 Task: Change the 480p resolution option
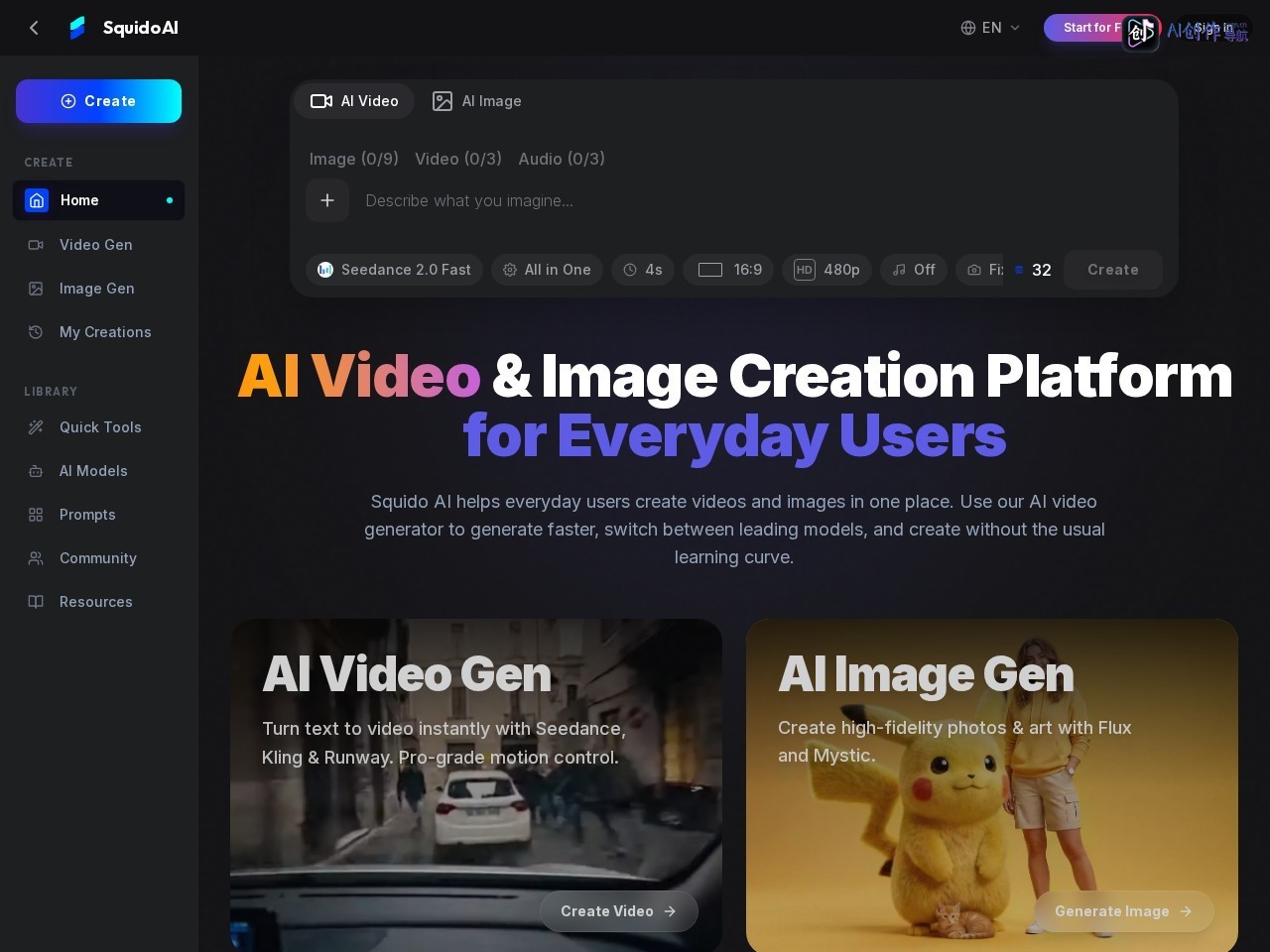[x=827, y=270]
